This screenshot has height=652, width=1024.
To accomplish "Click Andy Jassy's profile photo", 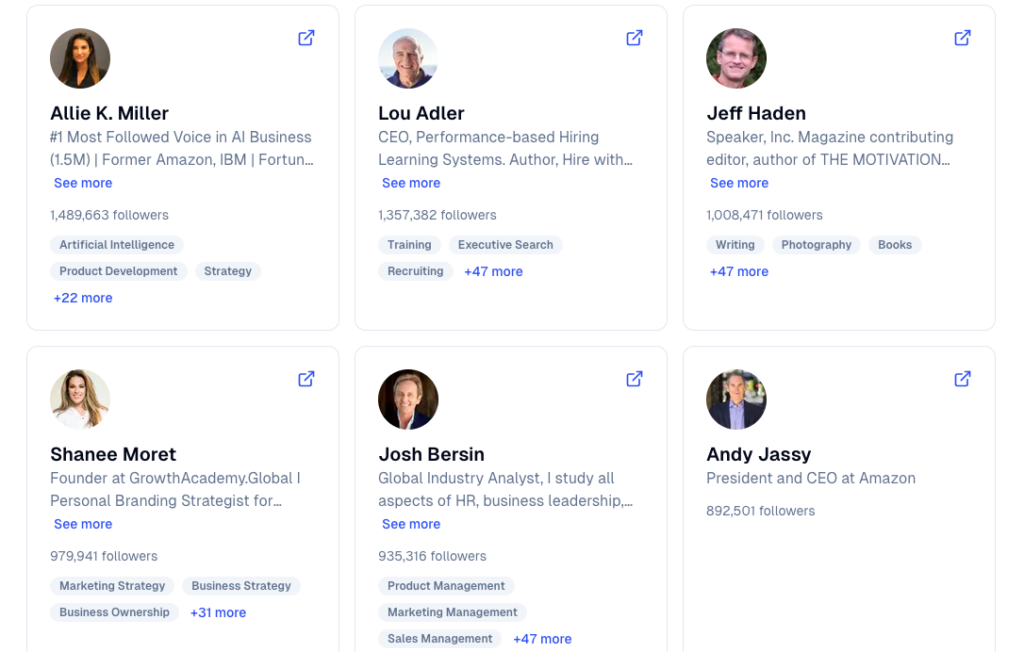I will click(x=736, y=399).
